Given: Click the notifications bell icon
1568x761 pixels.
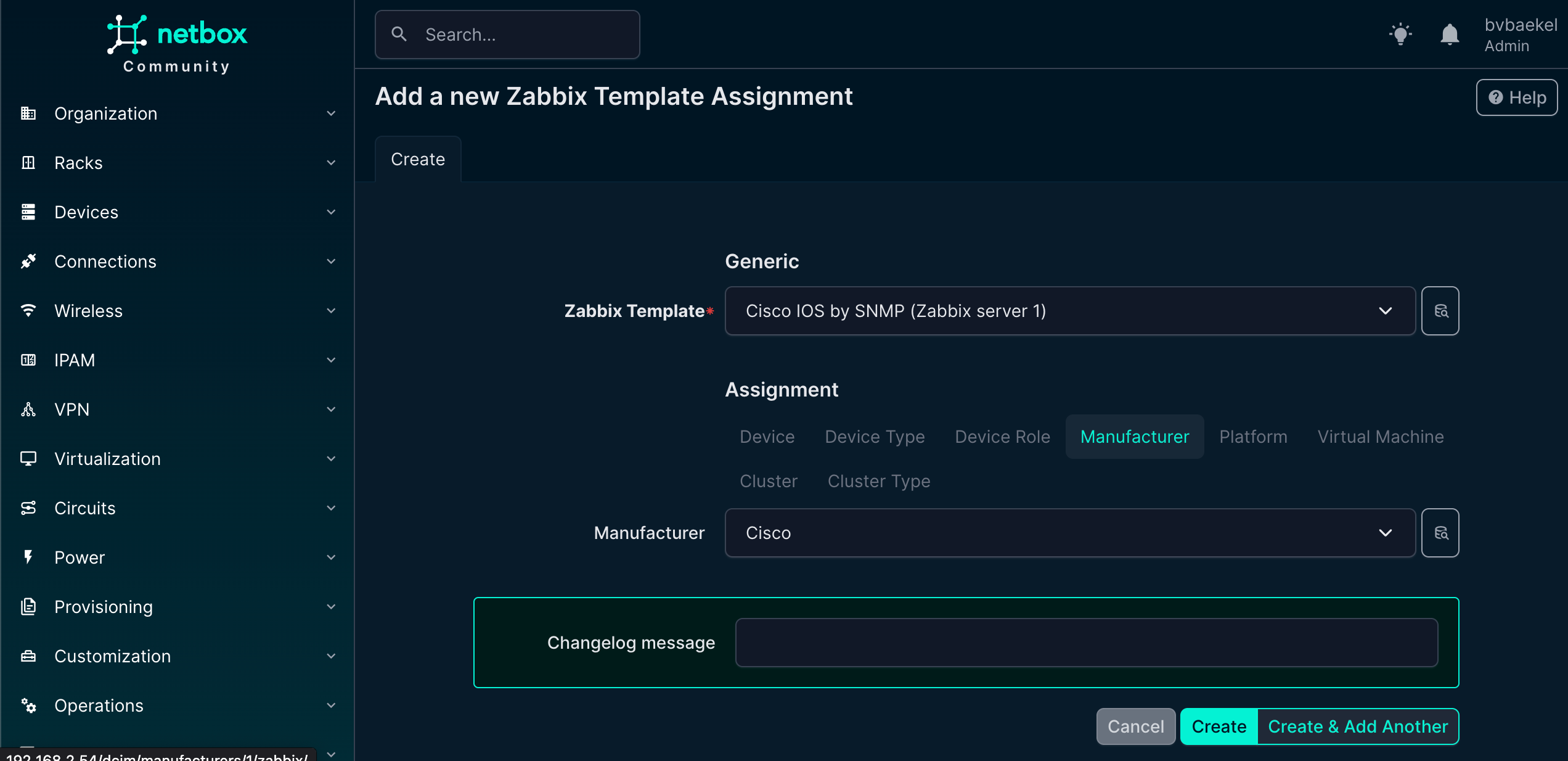Looking at the screenshot, I should click(1450, 35).
